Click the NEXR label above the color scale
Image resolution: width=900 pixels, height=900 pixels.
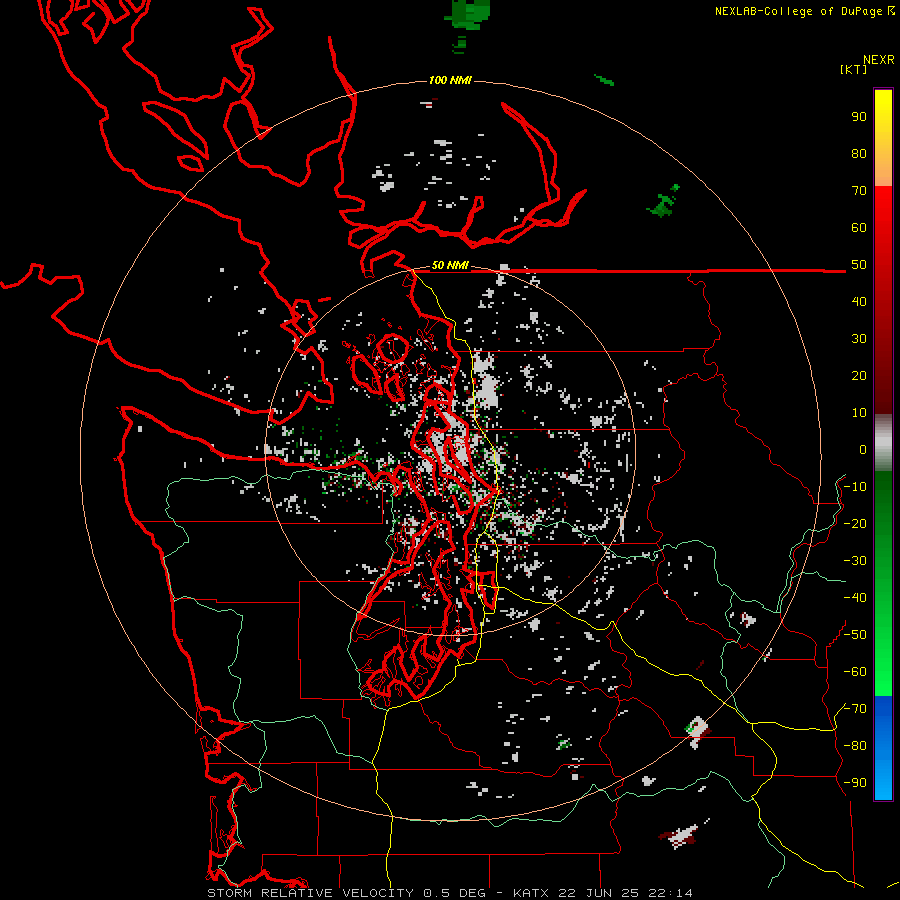(879, 60)
